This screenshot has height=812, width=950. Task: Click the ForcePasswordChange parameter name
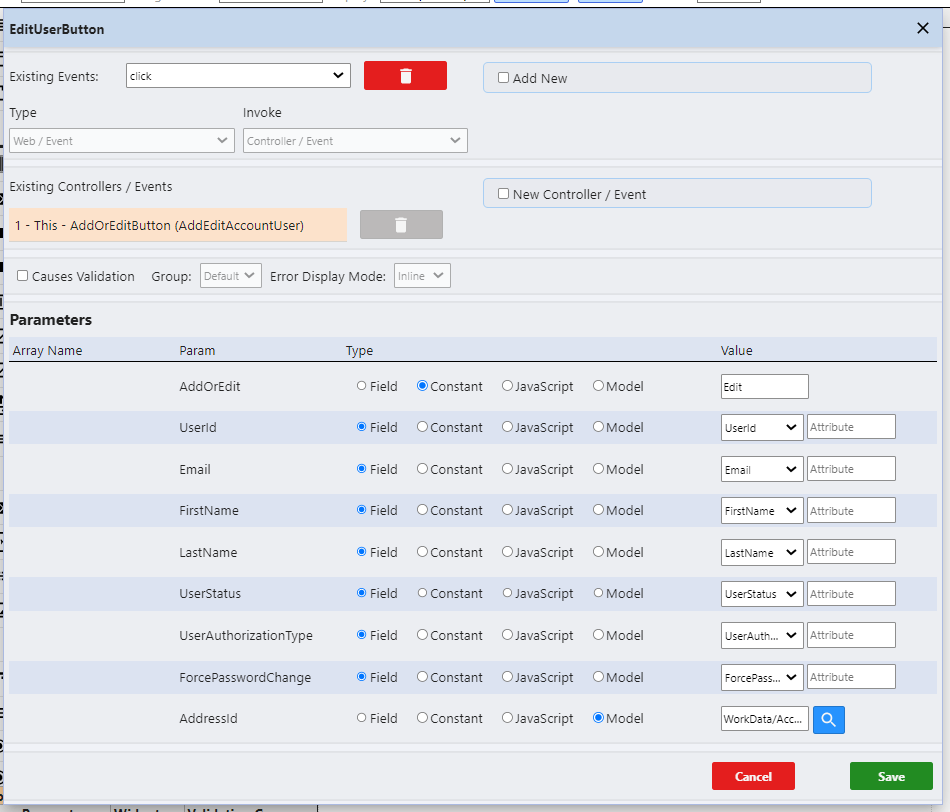pyautogui.click(x=245, y=677)
